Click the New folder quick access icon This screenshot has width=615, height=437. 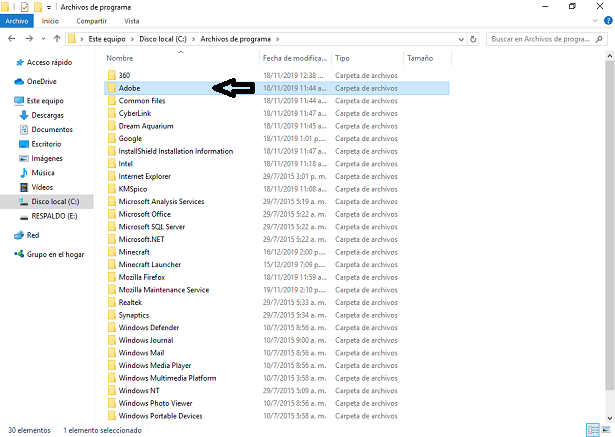click(x=38, y=7)
